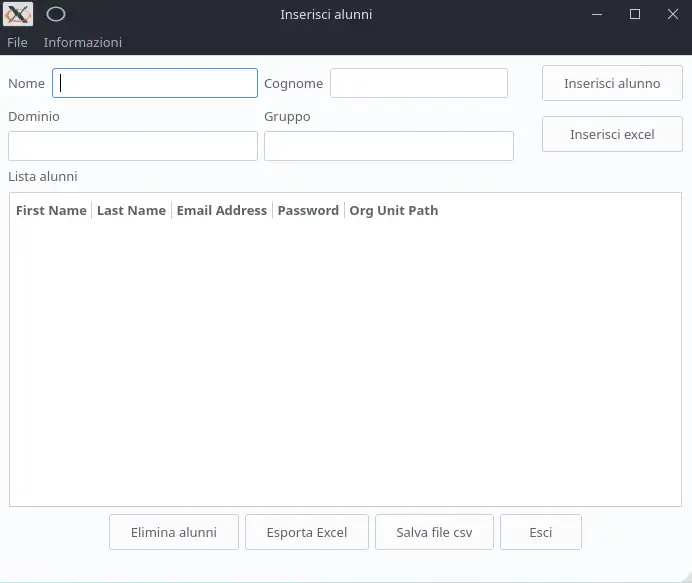Click the Esci button
The width and height of the screenshot is (692, 583).
point(541,532)
